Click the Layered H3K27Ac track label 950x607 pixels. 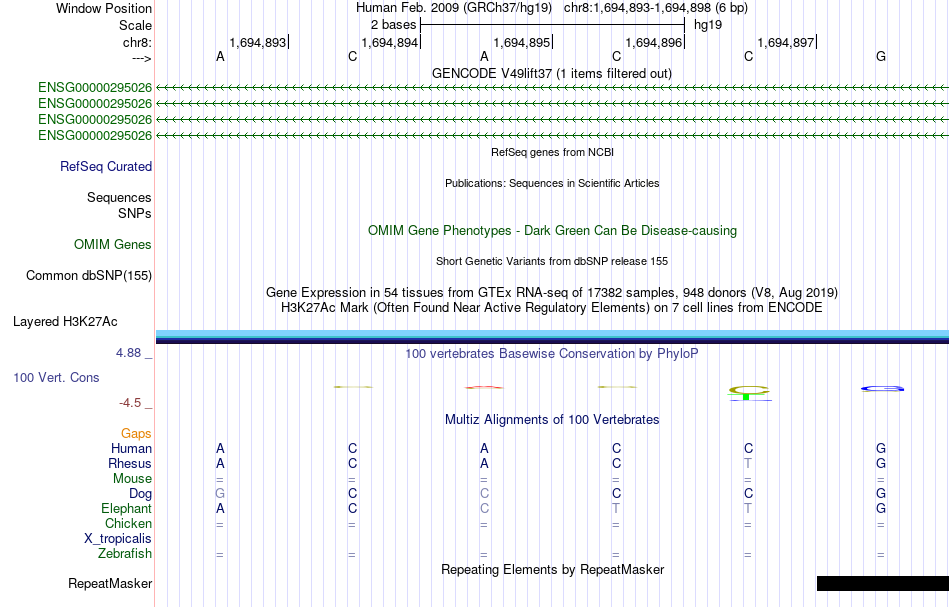click(x=65, y=322)
